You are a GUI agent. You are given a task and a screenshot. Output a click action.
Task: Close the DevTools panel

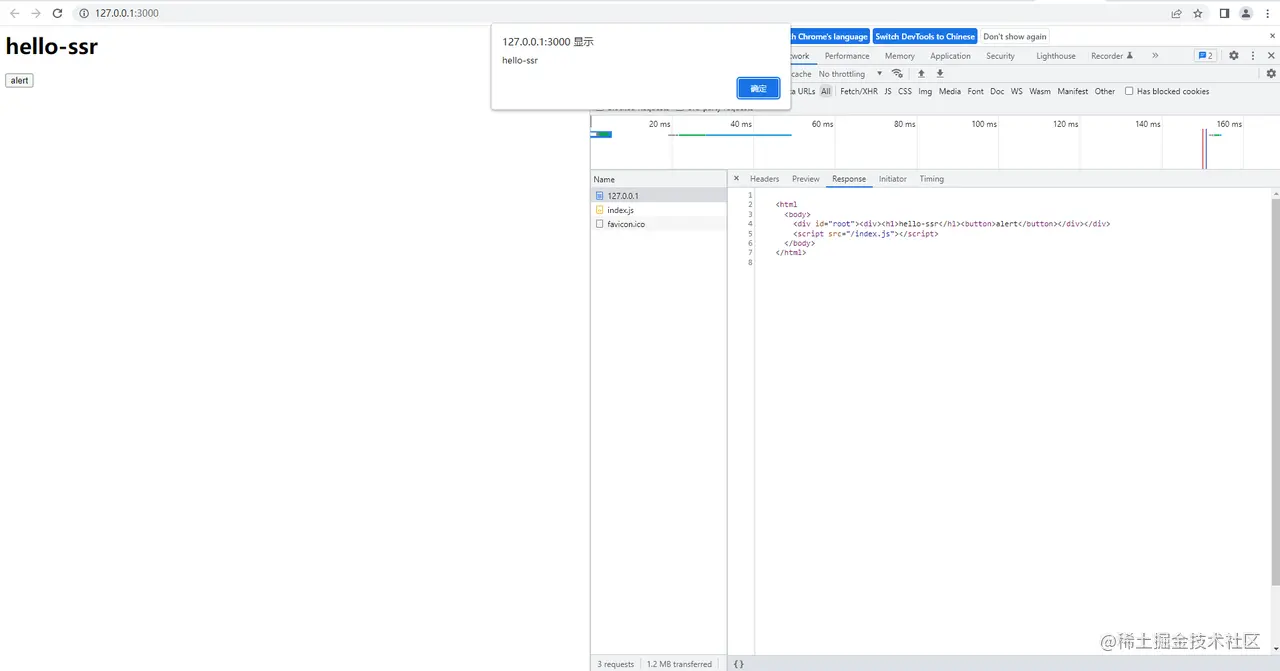[1271, 56]
